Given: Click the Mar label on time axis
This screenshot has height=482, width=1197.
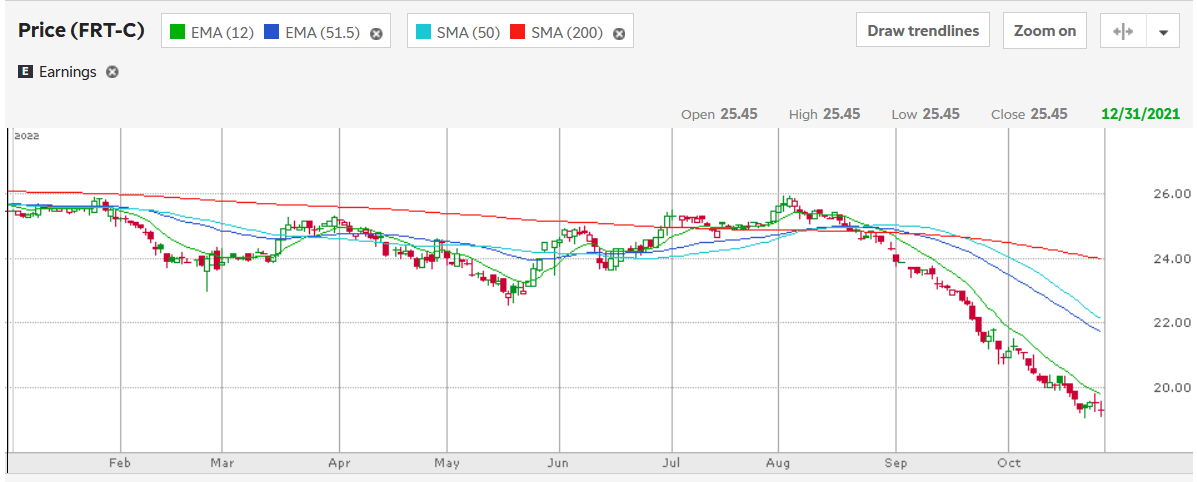Looking at the screenshot, I should click(x=222, y=464).
